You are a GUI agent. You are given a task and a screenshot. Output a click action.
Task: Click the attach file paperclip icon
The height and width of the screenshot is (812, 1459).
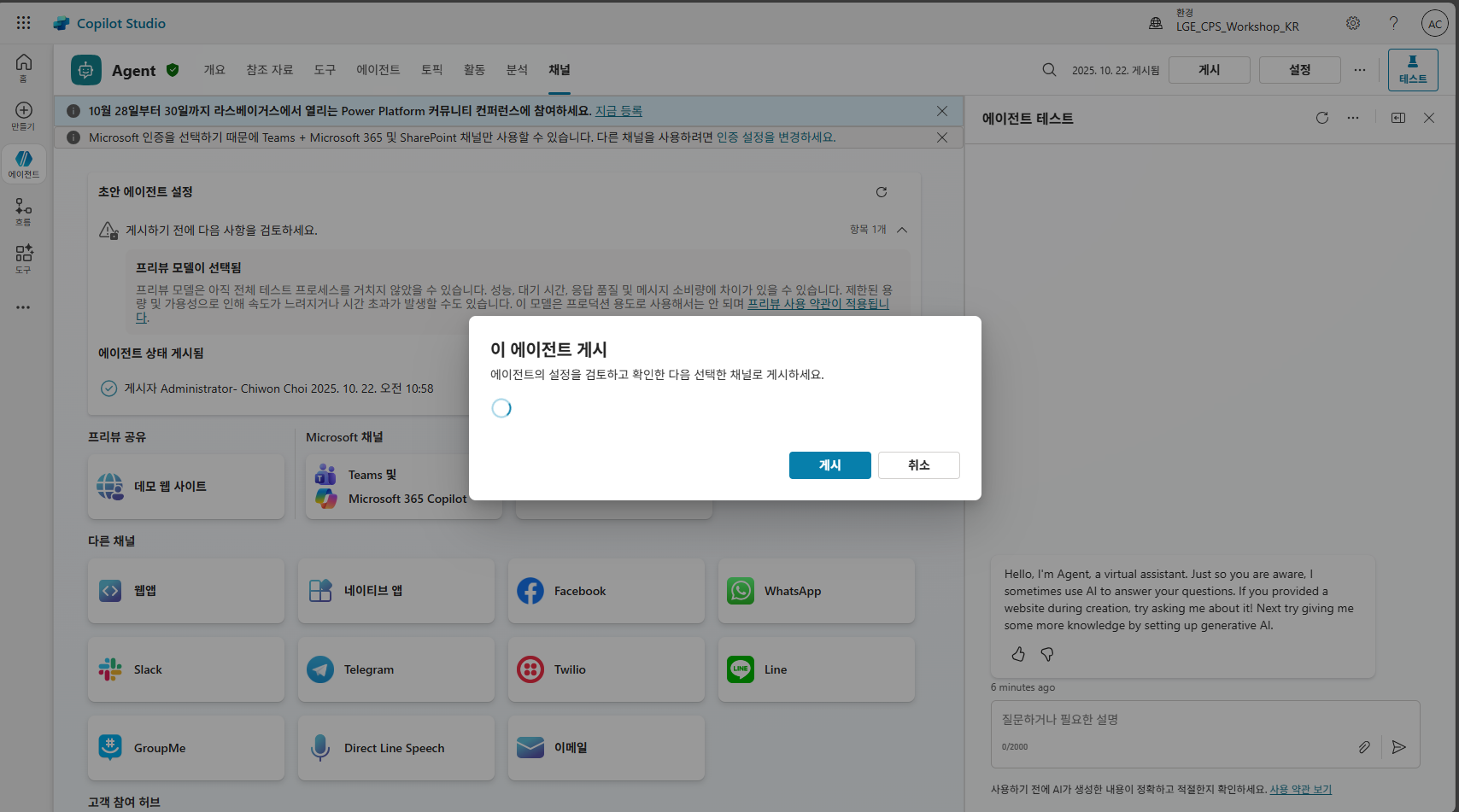click(1364, 747)
